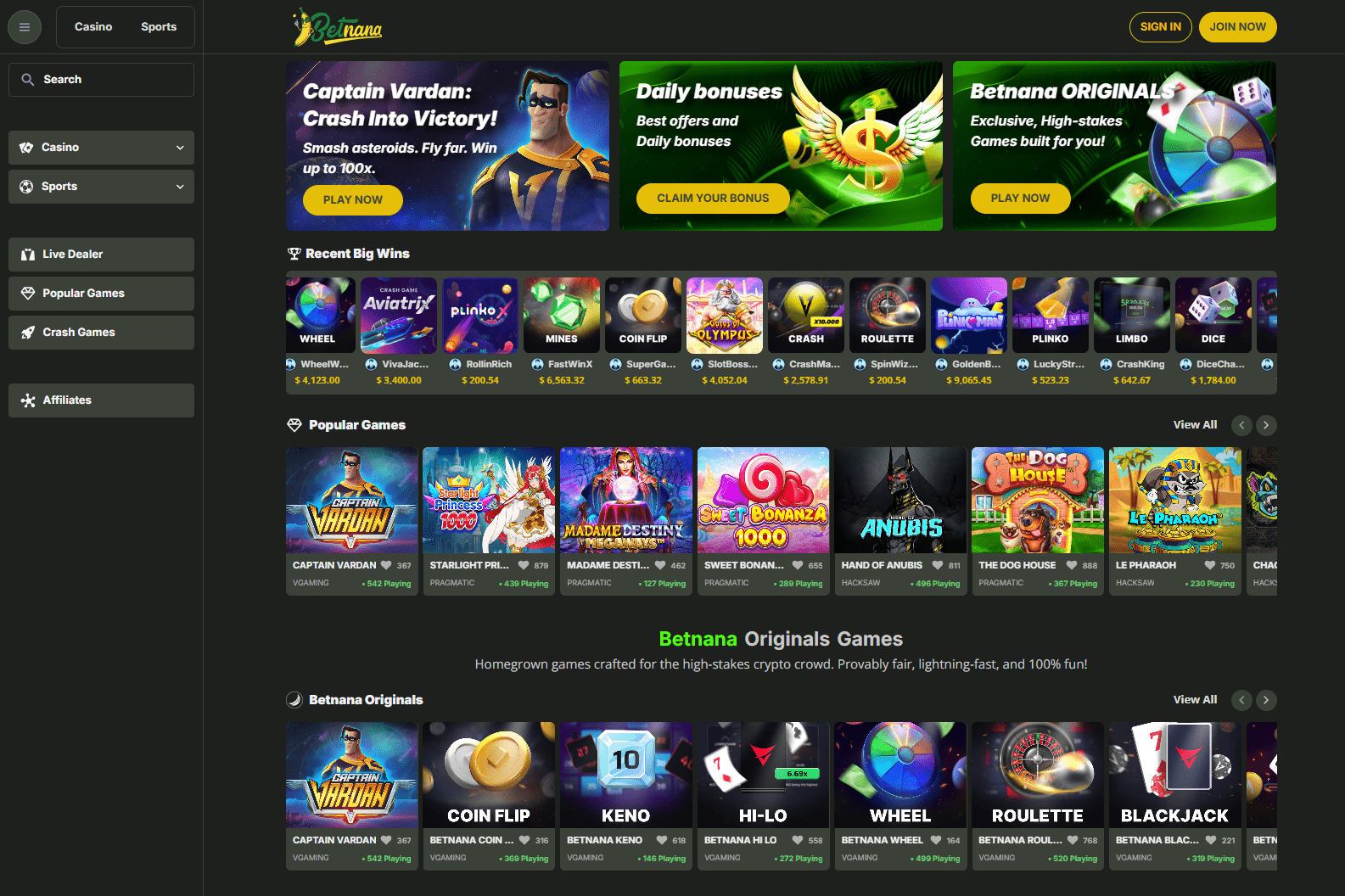Show previous Betnana Originals with left arrow
This screenshot has width=1345, height=896.
click(x=1241, y=700)
